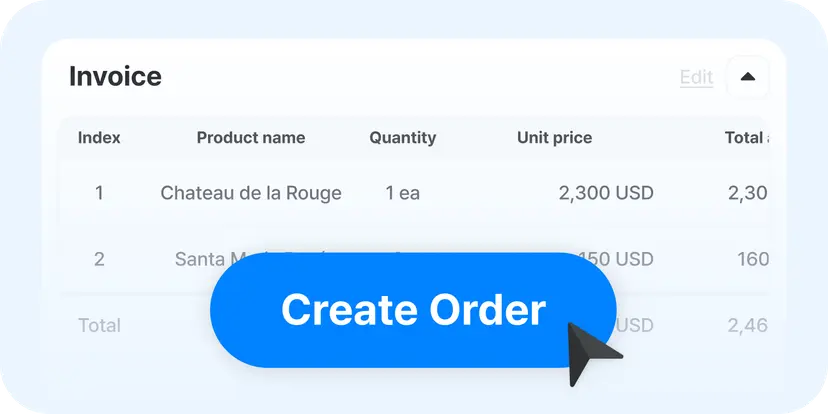Click the Quantity column header
828x414 pixels.
402,138
